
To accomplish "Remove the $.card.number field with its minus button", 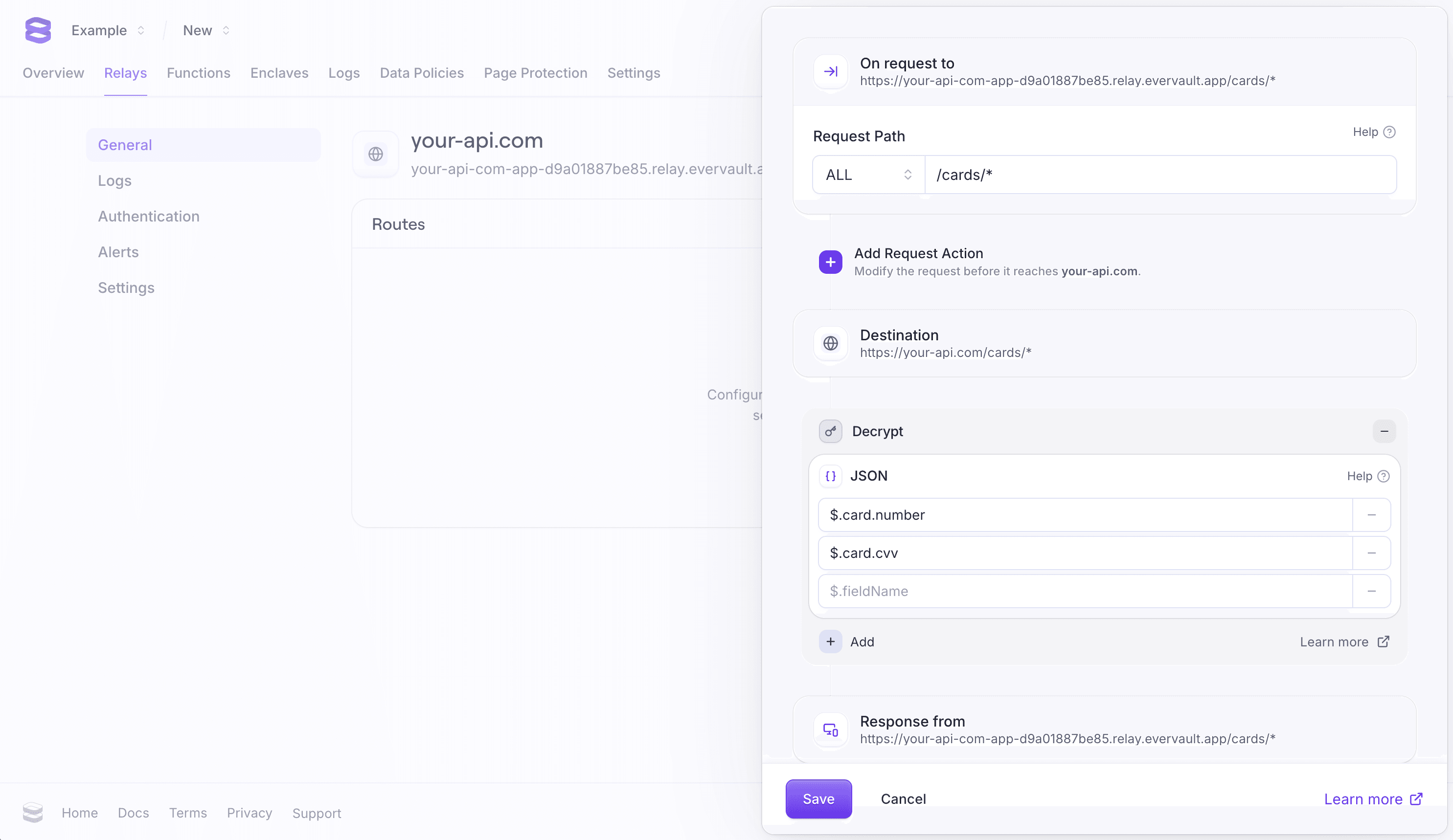I will (1371, 514).
